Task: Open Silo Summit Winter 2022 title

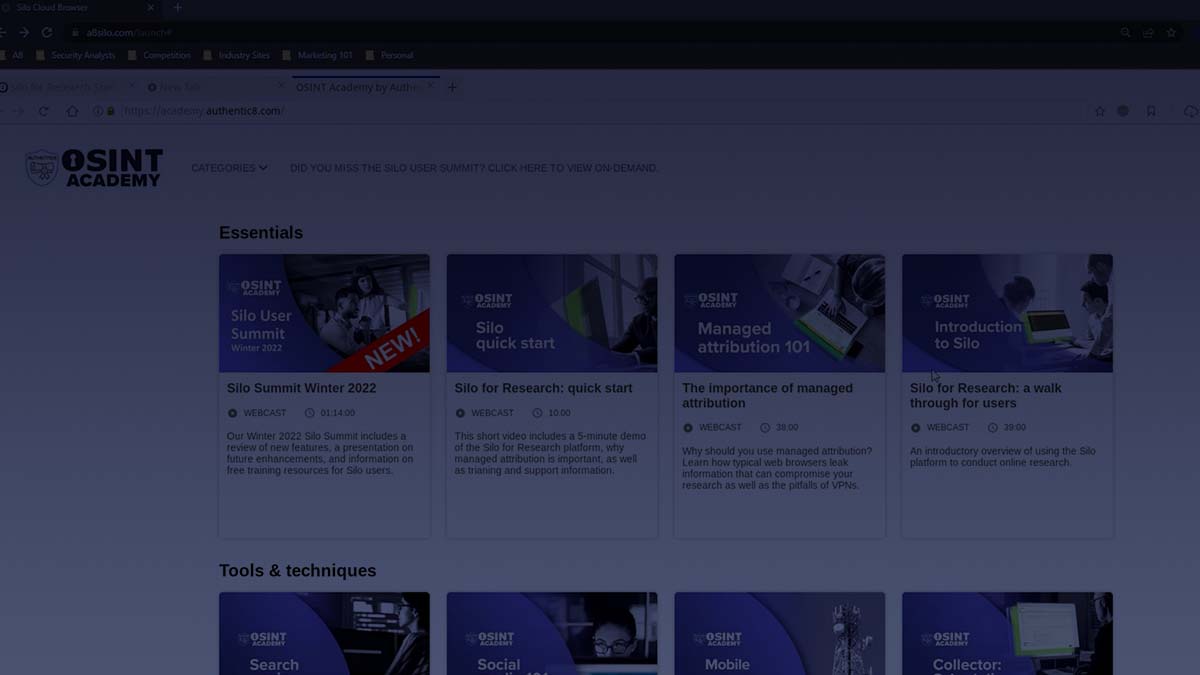Action: coord(301,388)
